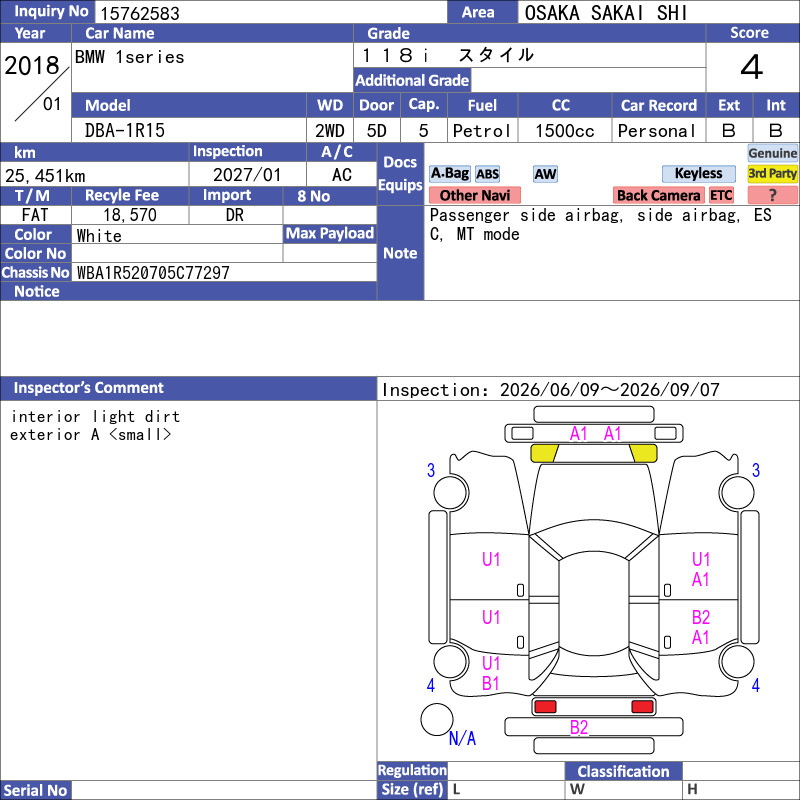Click the ABS equipment badge
800x800 pixels.
click(x=487, y=174)
